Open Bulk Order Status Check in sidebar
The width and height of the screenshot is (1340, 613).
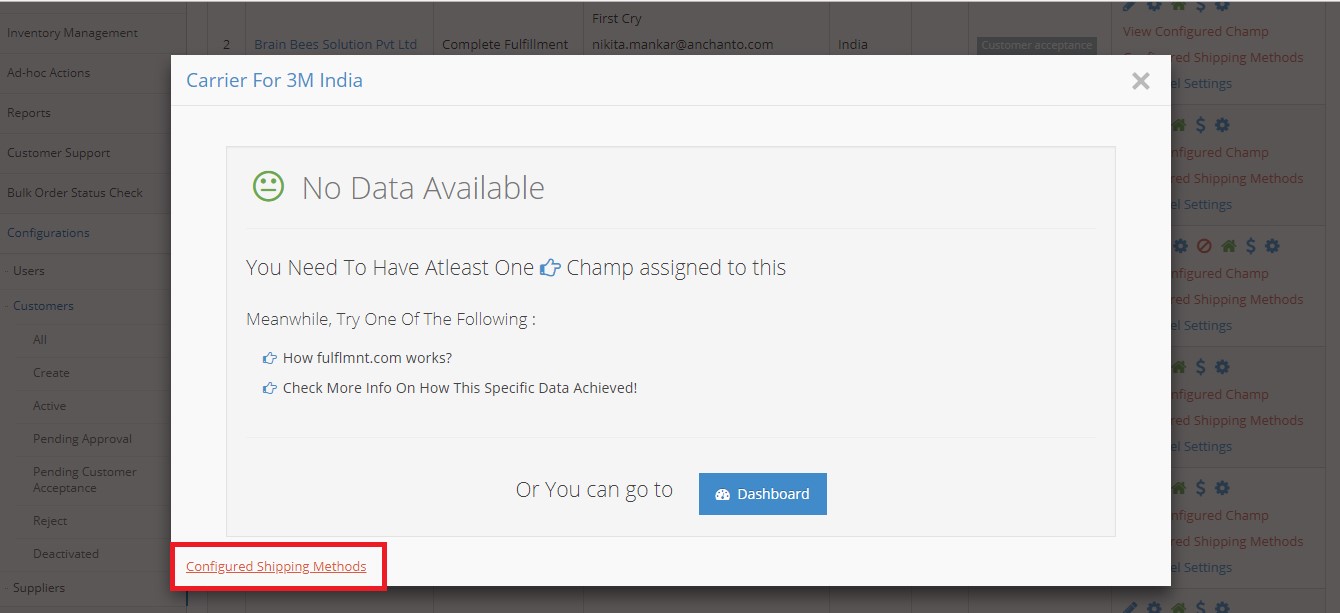(x=75, y=193)
